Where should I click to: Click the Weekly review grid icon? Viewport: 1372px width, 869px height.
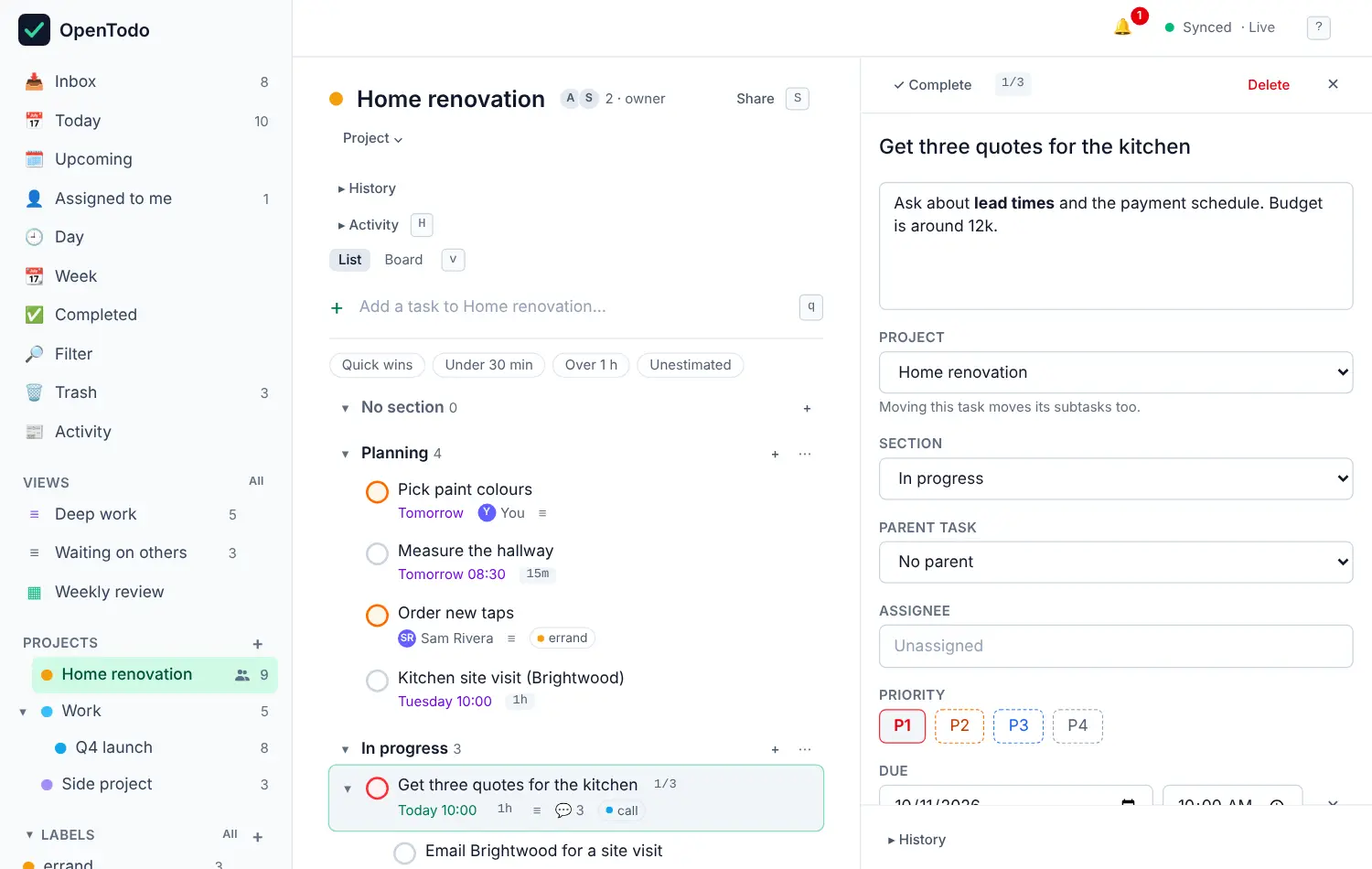[x=34, y=593]
